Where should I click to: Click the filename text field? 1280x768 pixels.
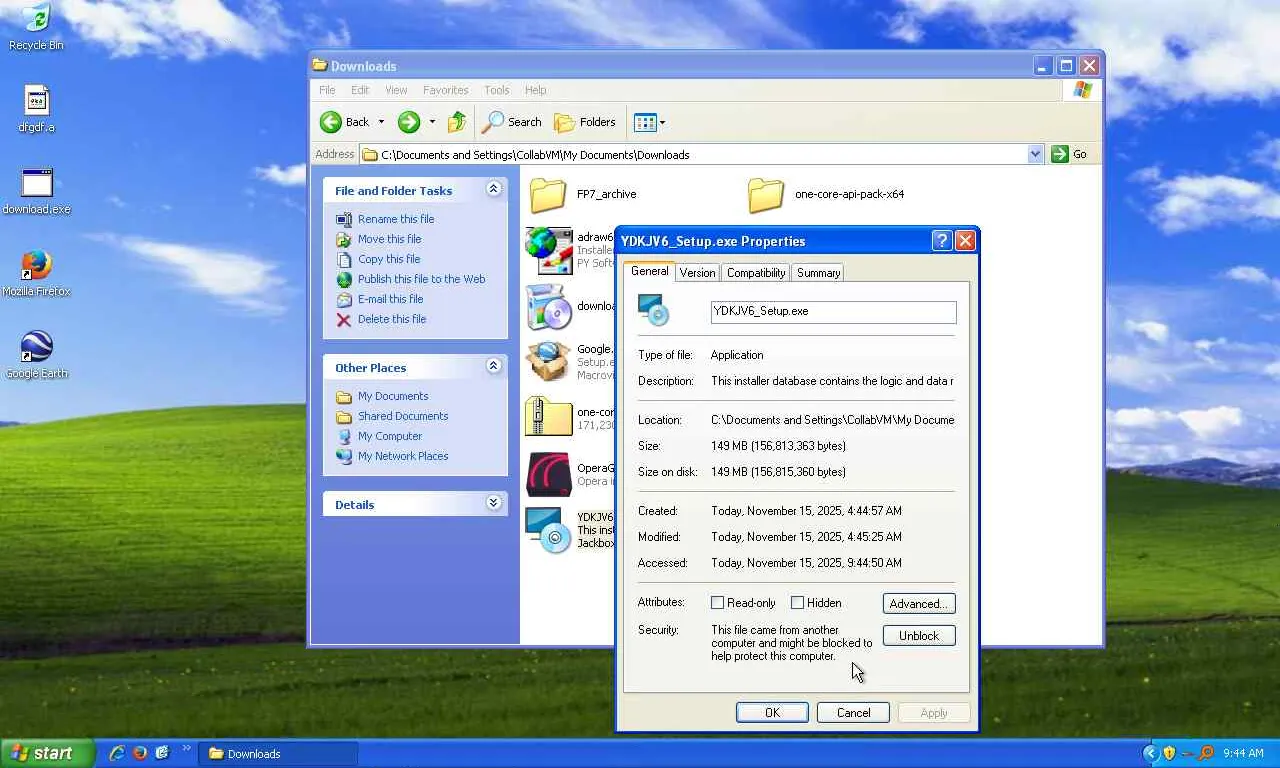(832, 311)
